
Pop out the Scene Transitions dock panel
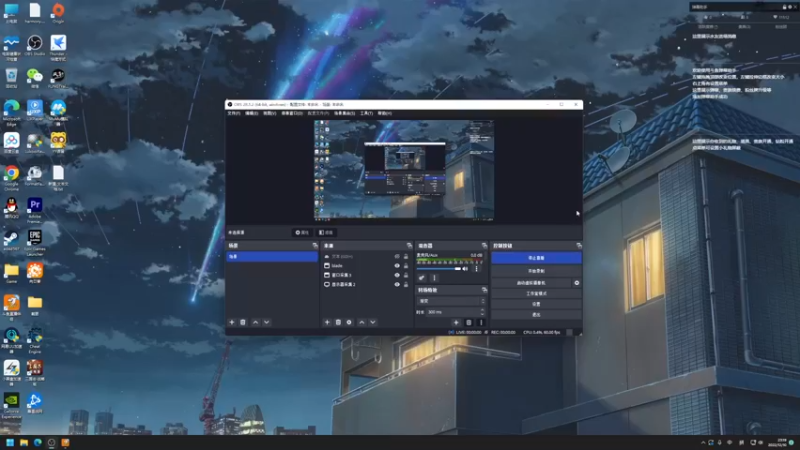(484, 290)
